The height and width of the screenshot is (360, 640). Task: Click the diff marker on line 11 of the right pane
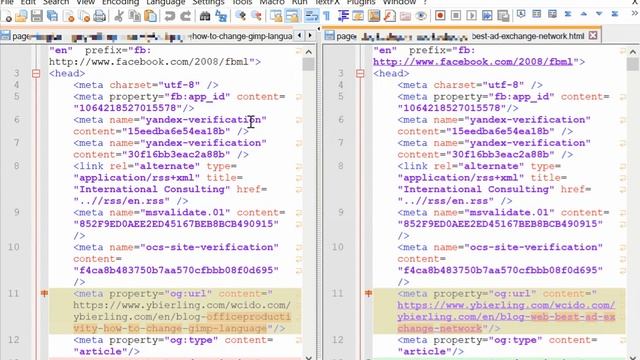[368, 293]
